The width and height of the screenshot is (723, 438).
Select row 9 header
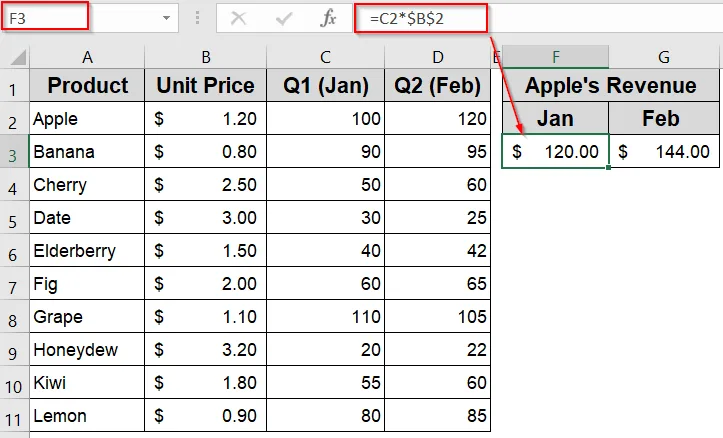click(15, 349)
